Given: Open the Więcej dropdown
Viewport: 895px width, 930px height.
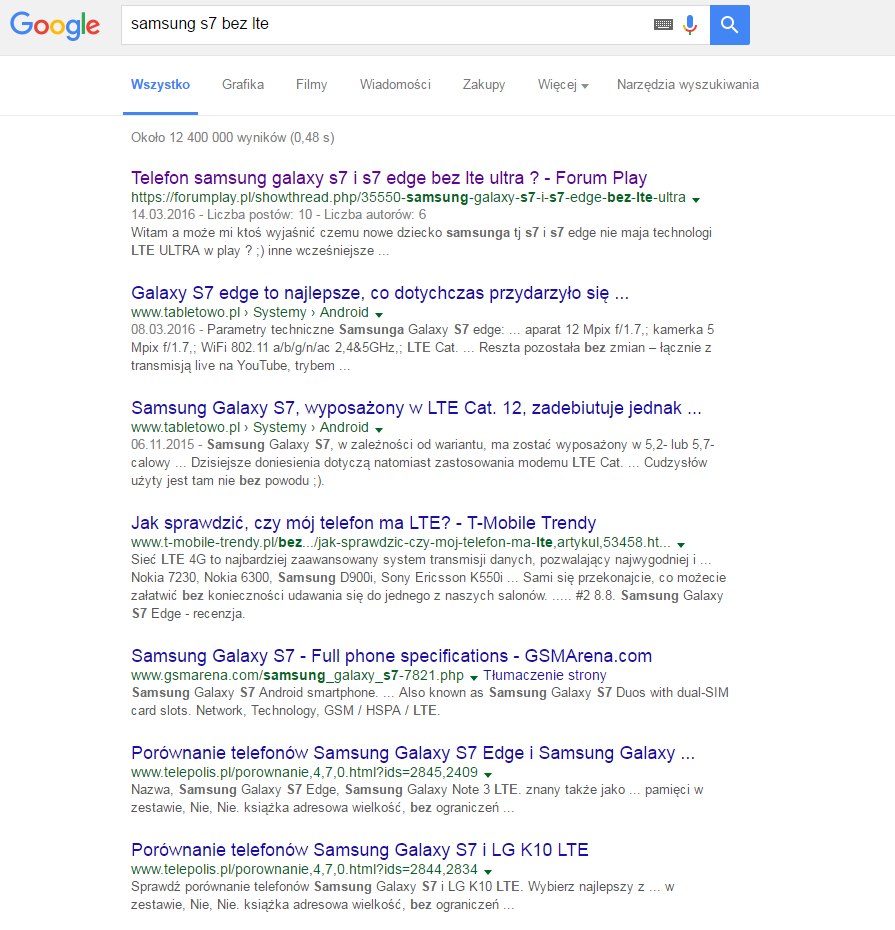Looking at the screenshot, I should (561, 85).
